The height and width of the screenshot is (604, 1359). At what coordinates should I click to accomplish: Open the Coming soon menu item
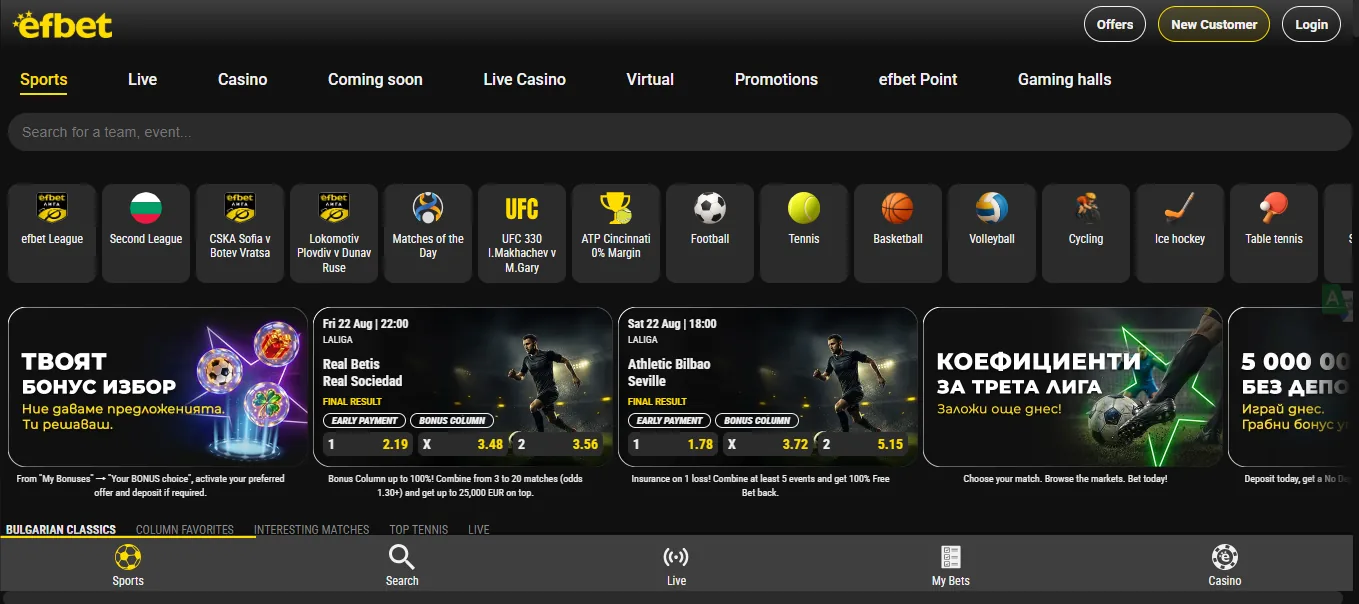click(x=375, y=79)
